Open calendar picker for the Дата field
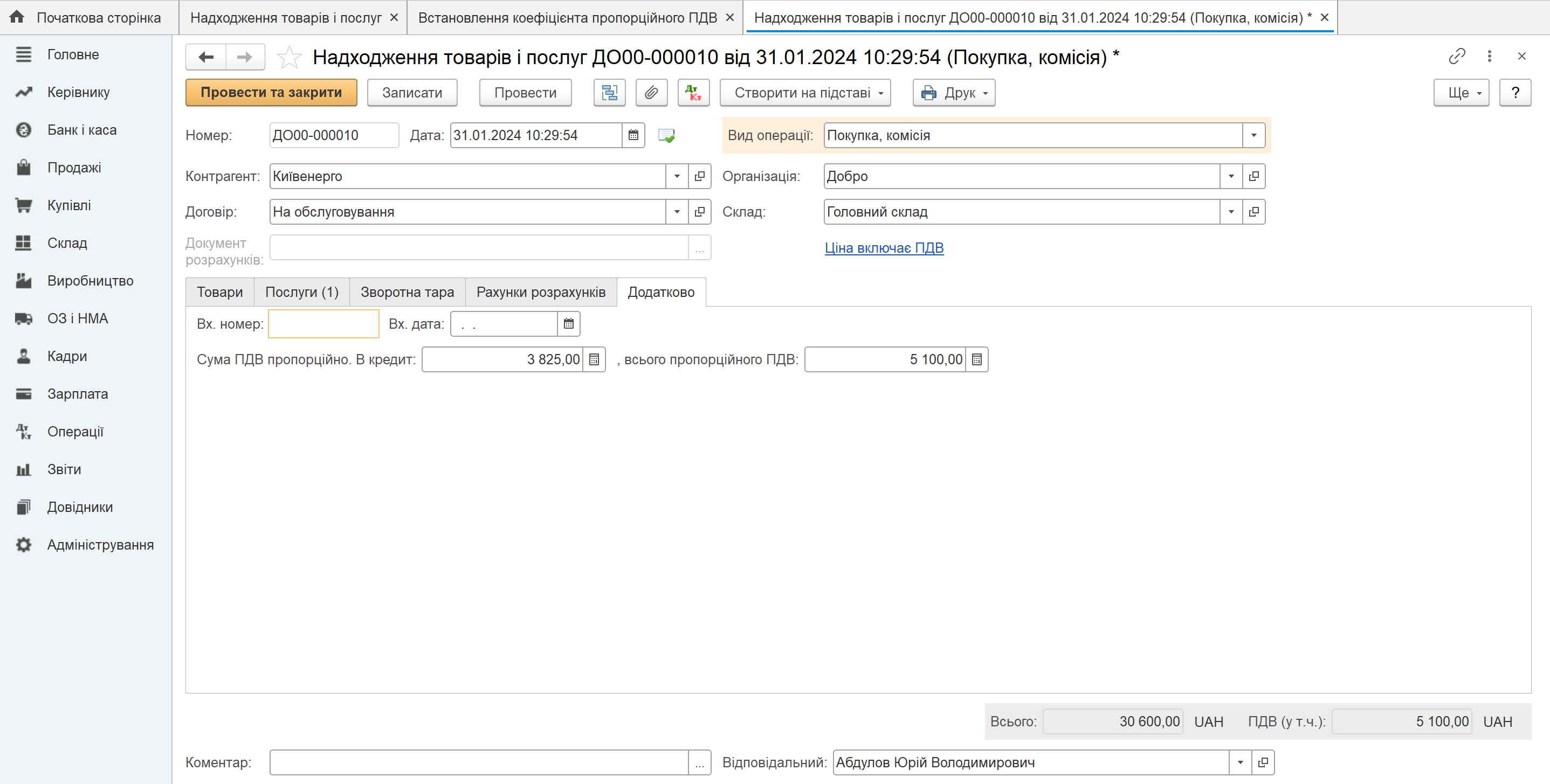The height and width of the screenshot is (784, 1550). tap(633, 135)
